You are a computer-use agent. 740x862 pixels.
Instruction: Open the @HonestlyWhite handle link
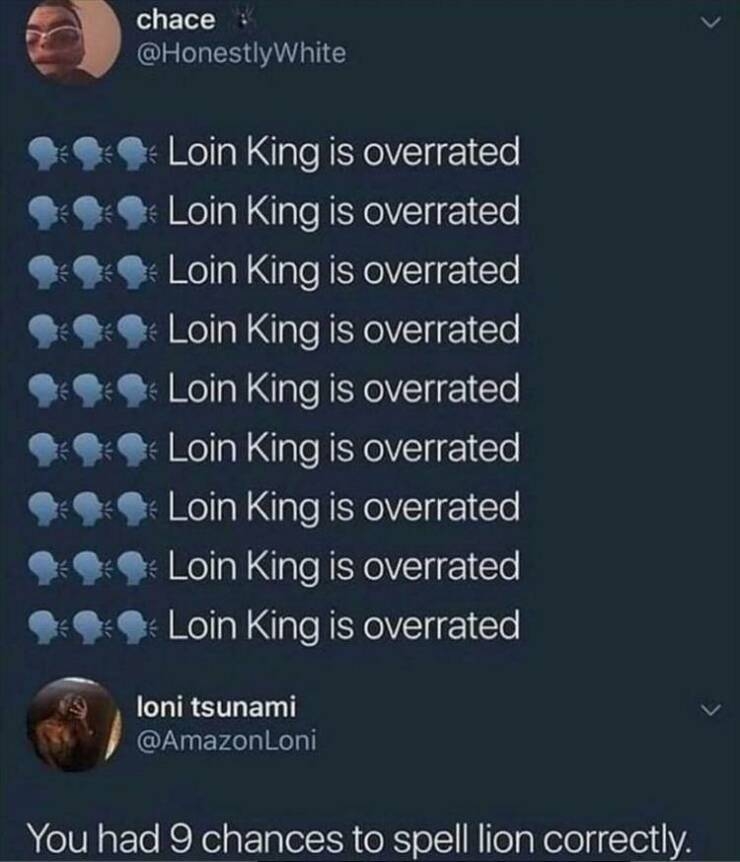click(x=241, y=53)
